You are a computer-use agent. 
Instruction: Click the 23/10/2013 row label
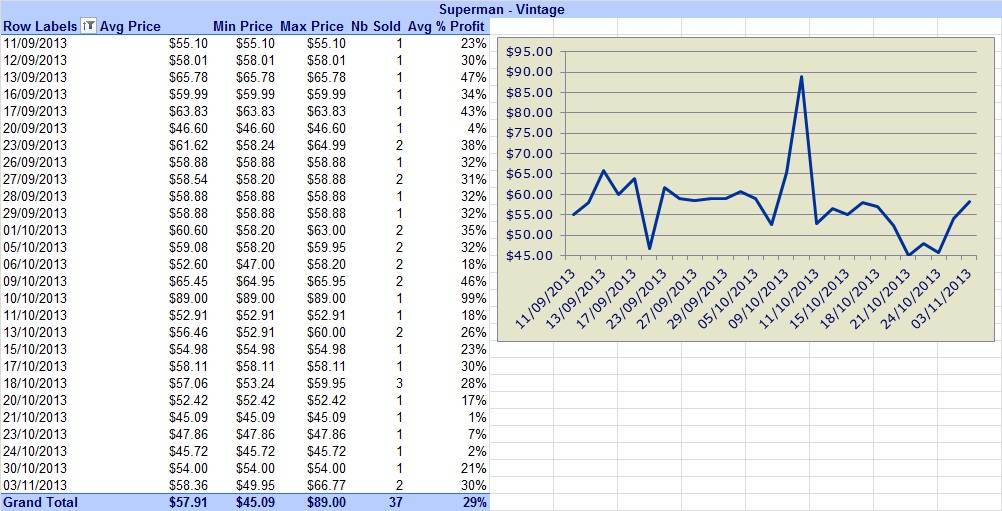[x=35, y=434]
